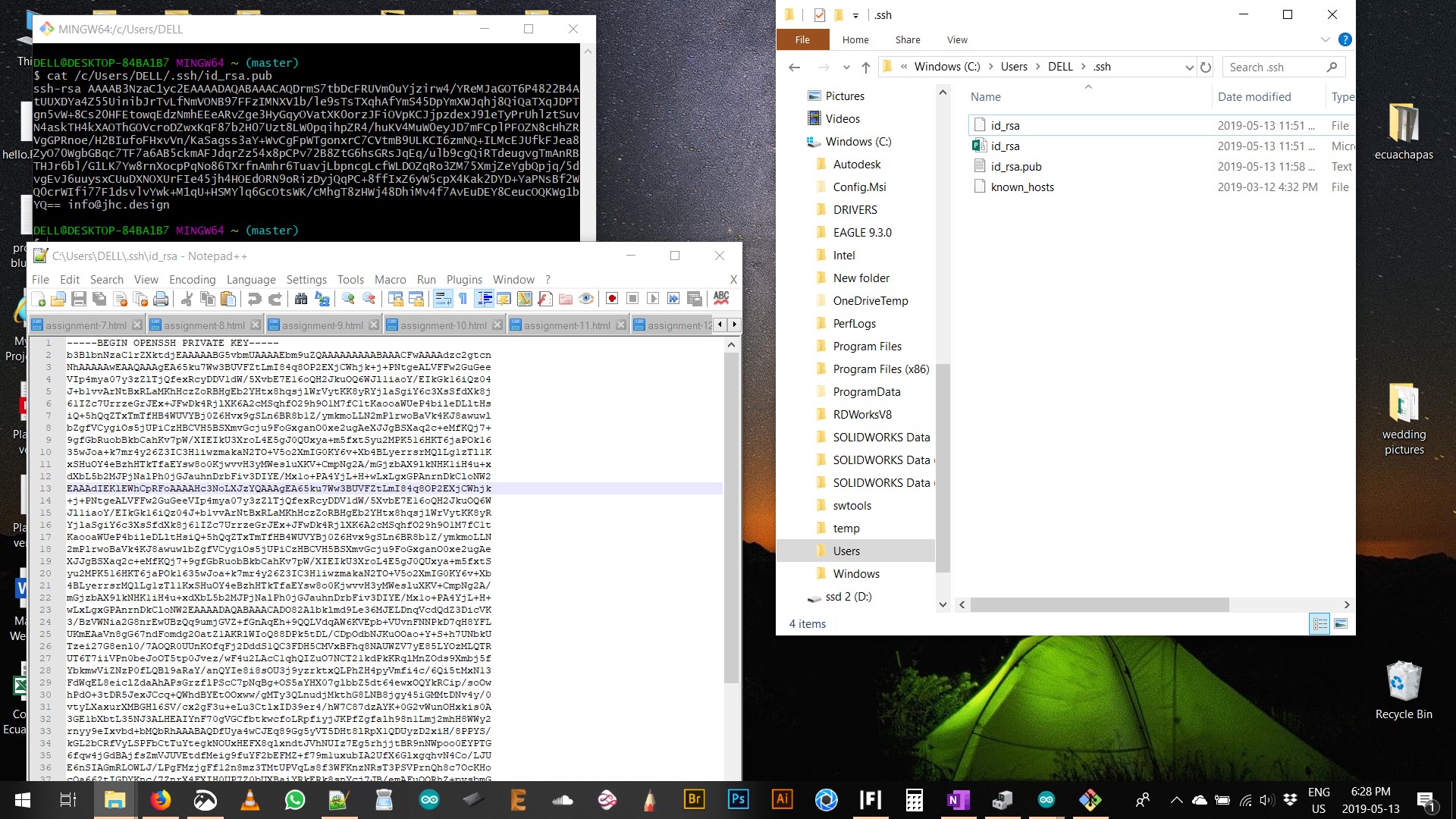
Task: Expand the Explorer ribbon chevron
Action: click(1325, 39)
